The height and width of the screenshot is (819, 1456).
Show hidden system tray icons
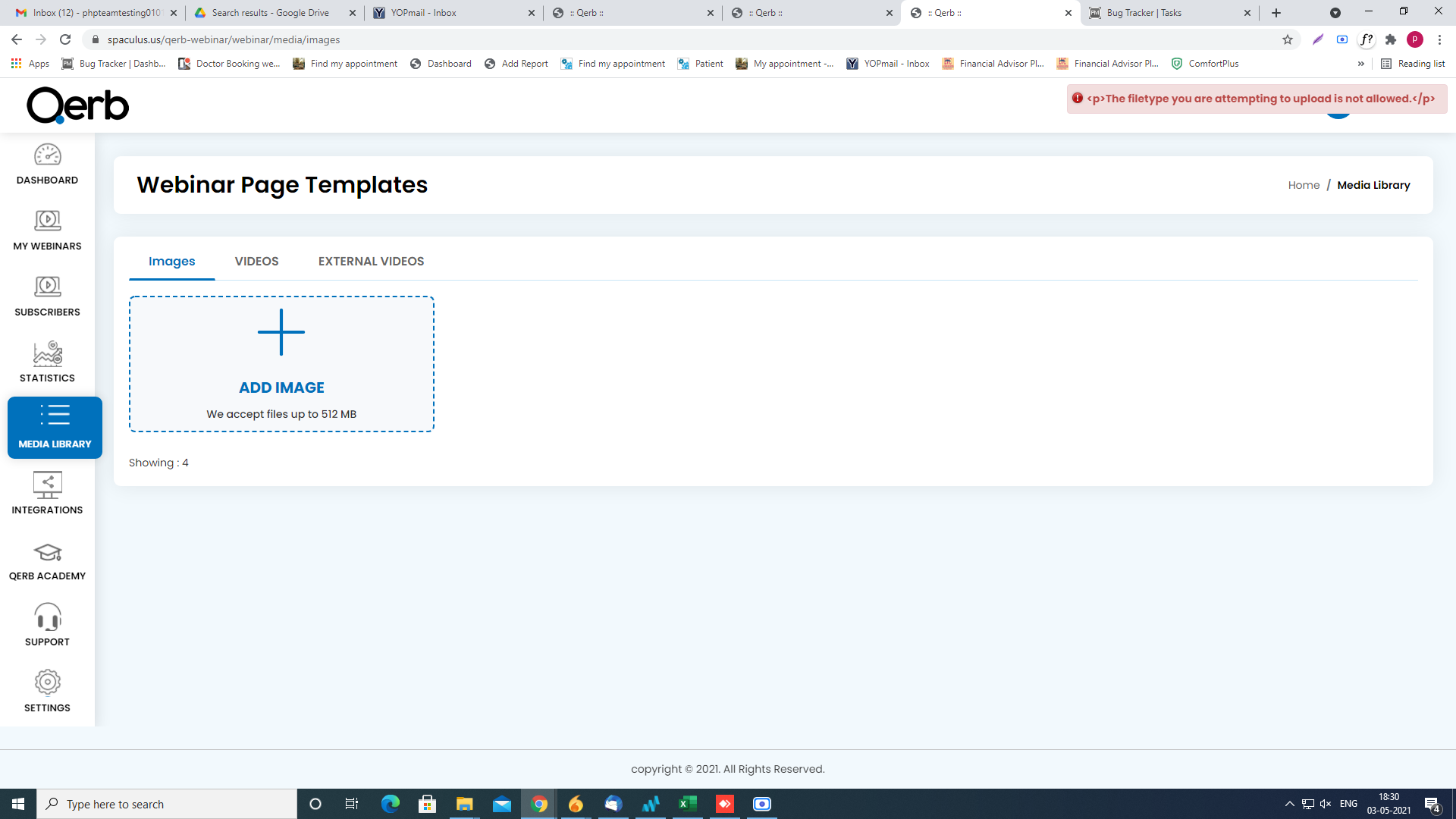coord(1289,804)
